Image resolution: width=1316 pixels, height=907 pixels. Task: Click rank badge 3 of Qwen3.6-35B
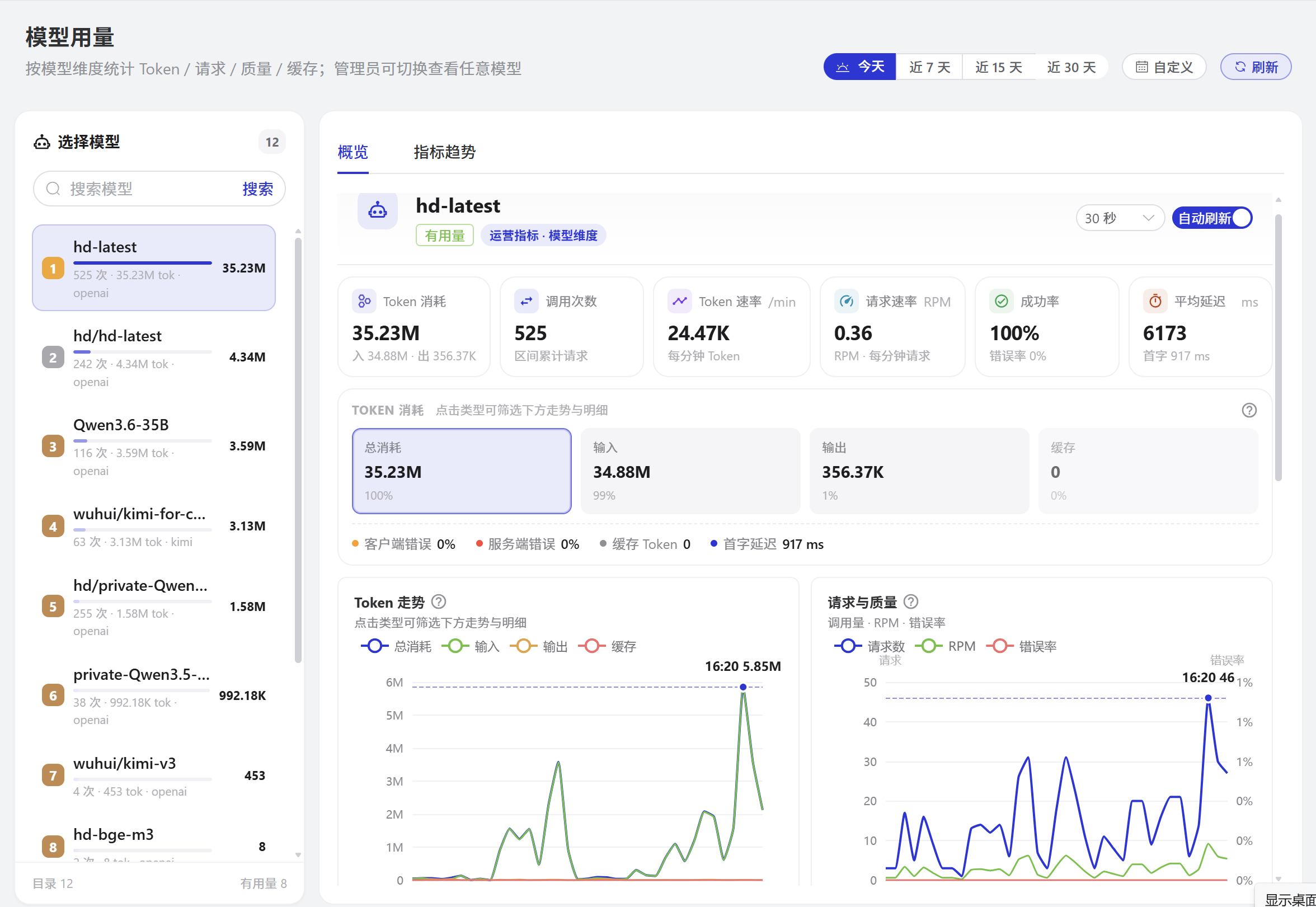53,447
